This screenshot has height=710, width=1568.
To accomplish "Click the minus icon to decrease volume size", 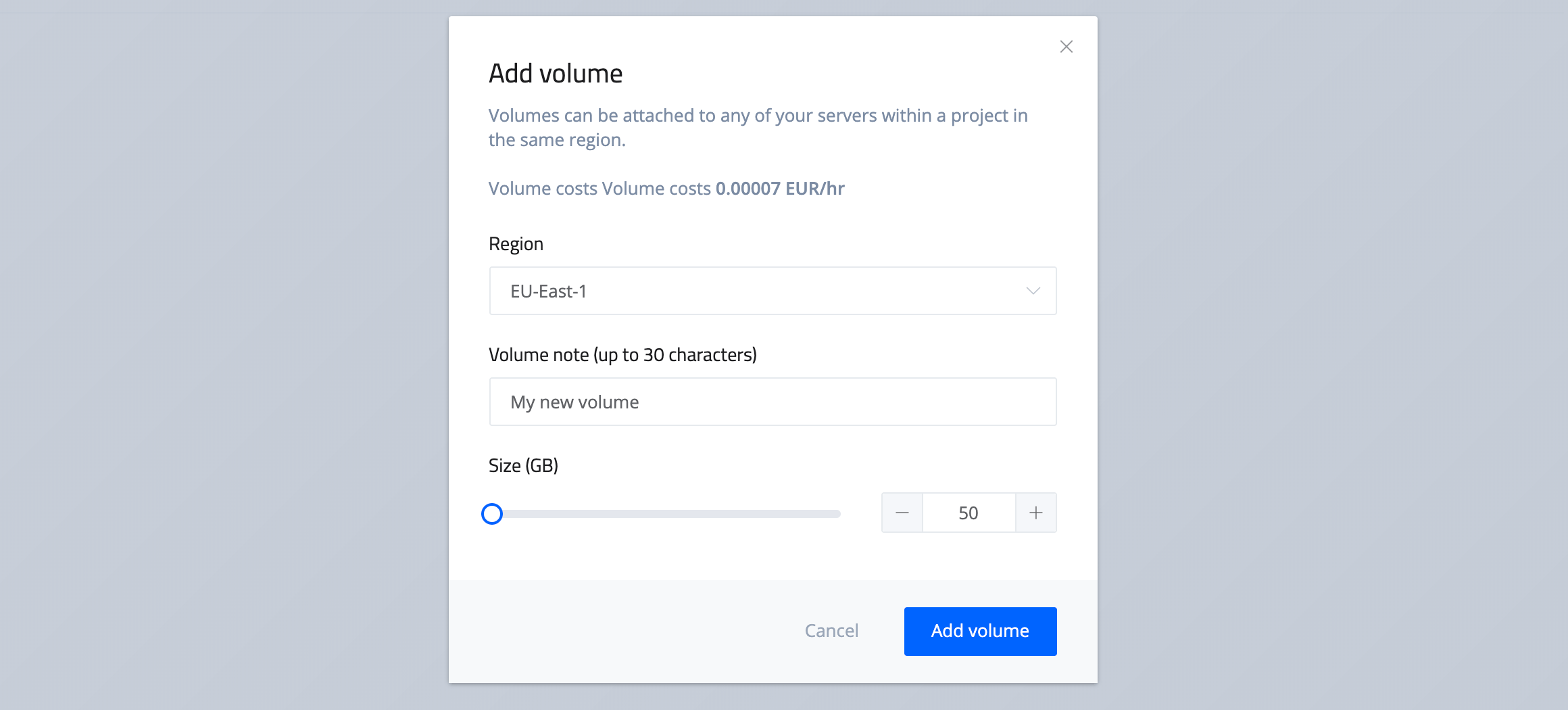I will pyautogui.click(x=902, y=513).
